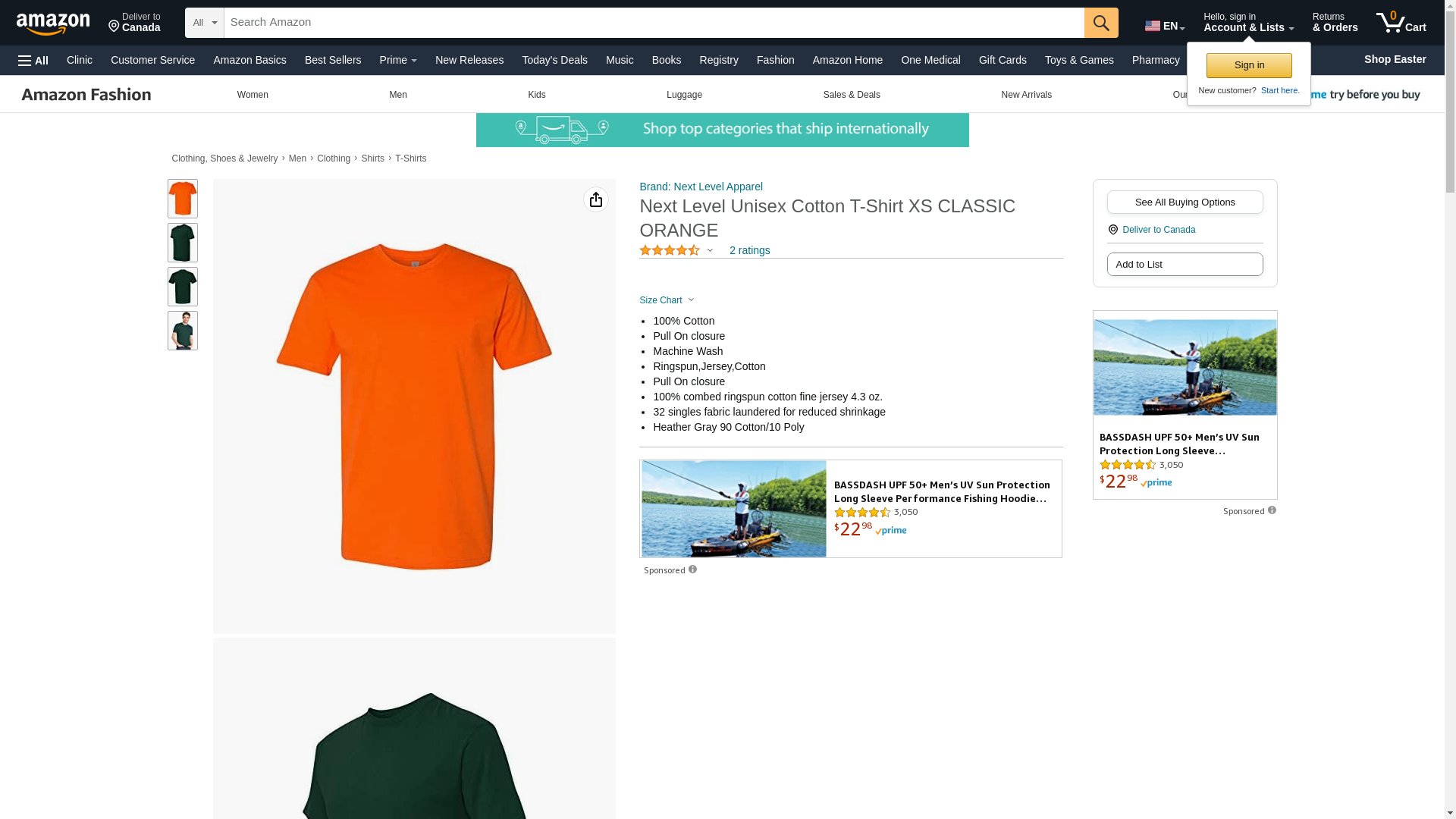The width and height of the screenshot is (1456, 819).
Task: Select the Sales & Deals fashion tab
Action: (x=851, y=95)
